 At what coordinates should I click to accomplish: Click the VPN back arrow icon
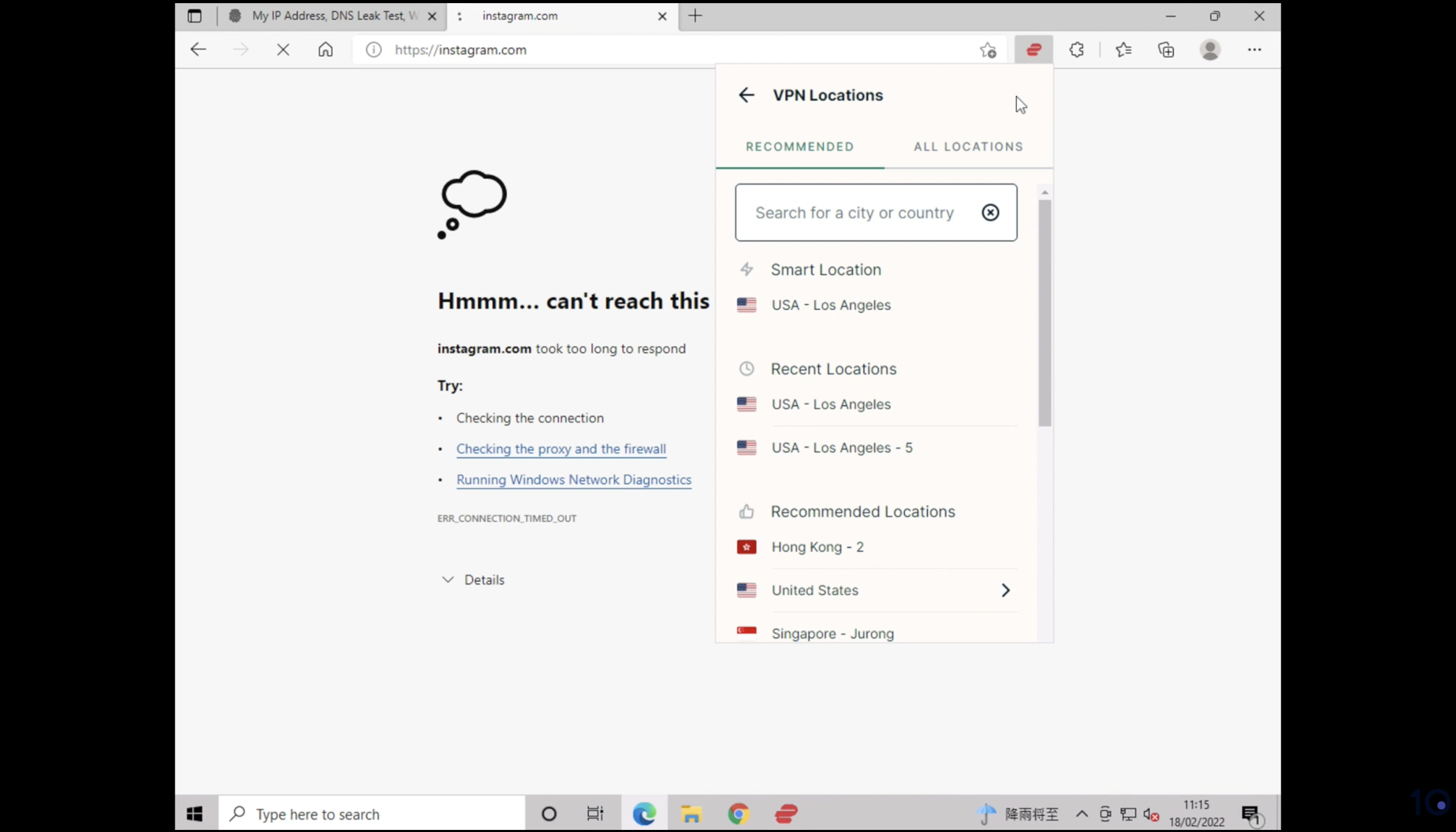[x=747, y=94]
